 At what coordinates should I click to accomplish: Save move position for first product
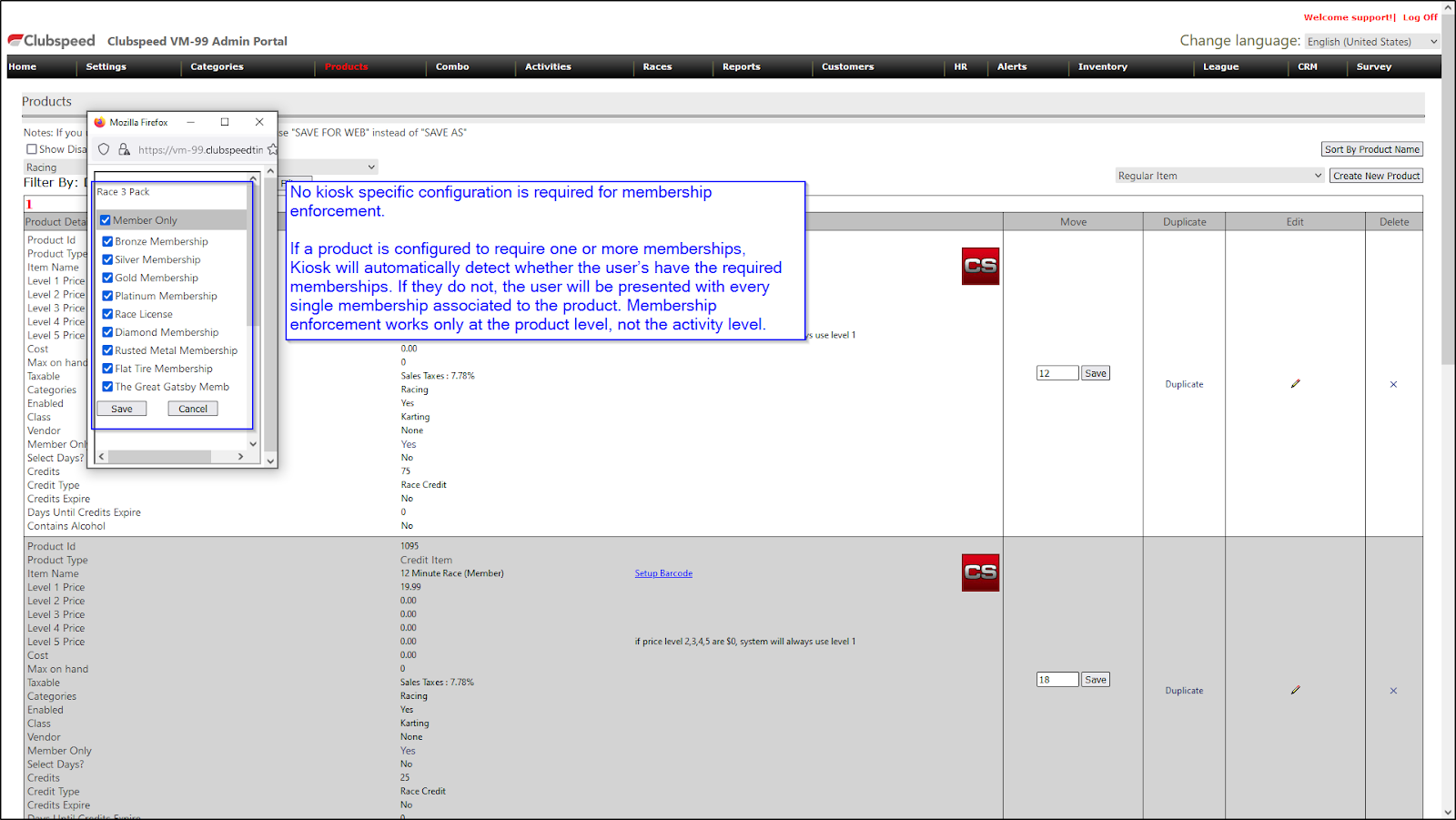coord(1096,373)
